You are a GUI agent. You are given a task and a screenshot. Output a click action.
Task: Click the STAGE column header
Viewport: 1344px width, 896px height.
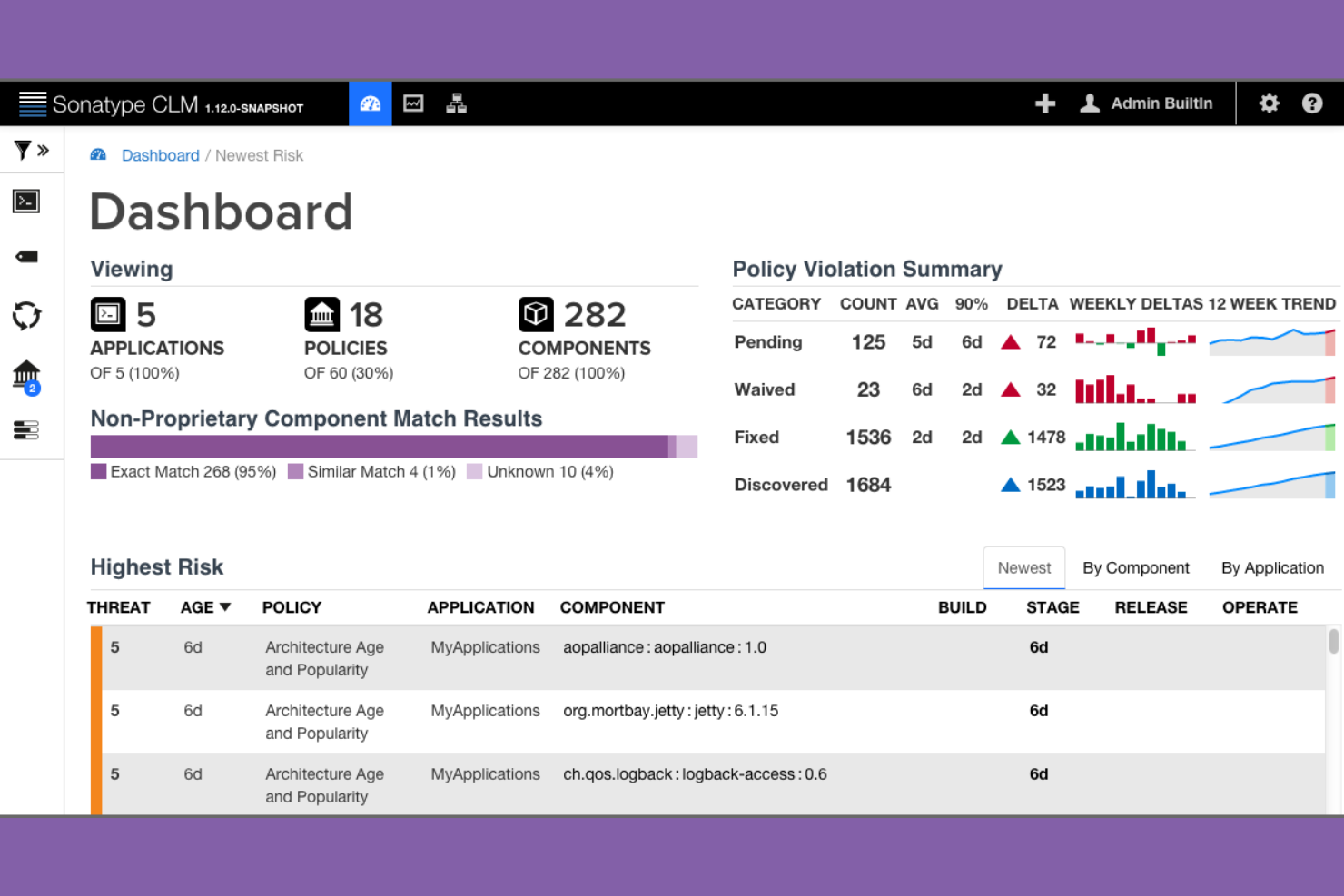(x=1052, y=607)
